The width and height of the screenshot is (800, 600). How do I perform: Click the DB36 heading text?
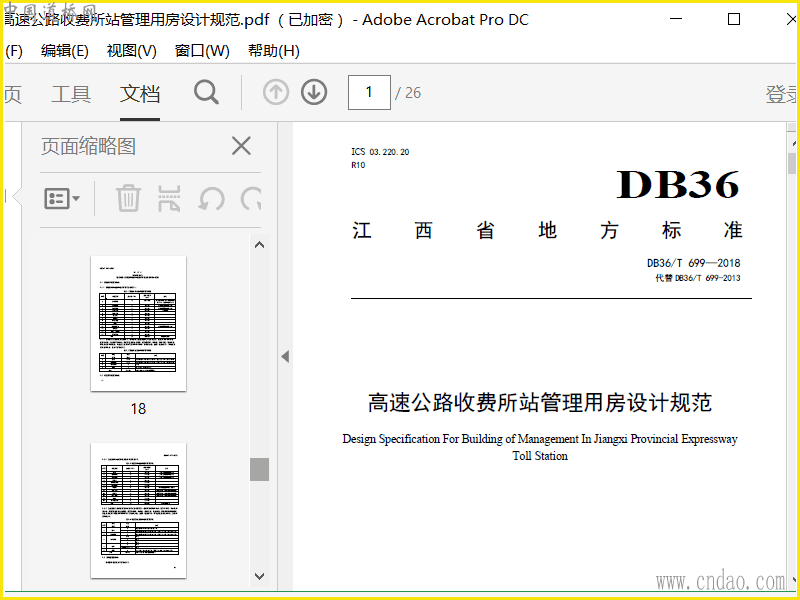[x=678, y=184]
